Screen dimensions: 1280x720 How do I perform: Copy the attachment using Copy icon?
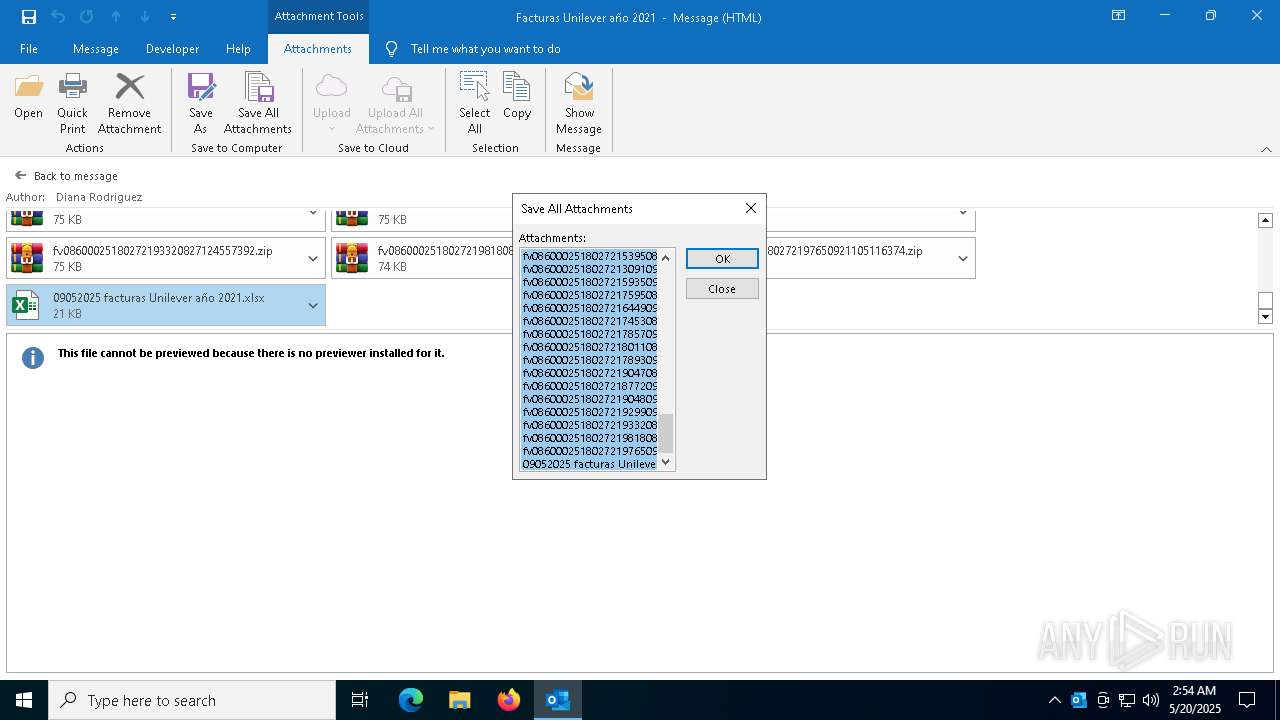(517, 97)
